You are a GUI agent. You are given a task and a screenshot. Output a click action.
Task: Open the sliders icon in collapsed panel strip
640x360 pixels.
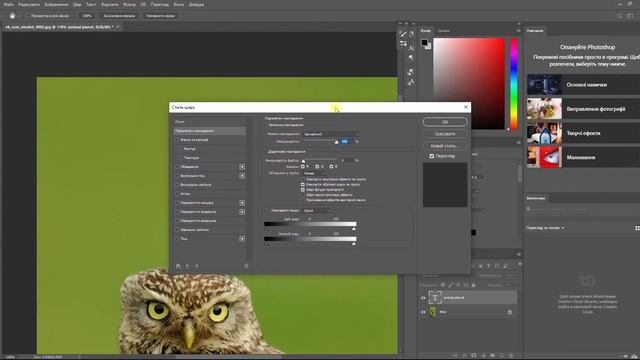pos(403,44)
